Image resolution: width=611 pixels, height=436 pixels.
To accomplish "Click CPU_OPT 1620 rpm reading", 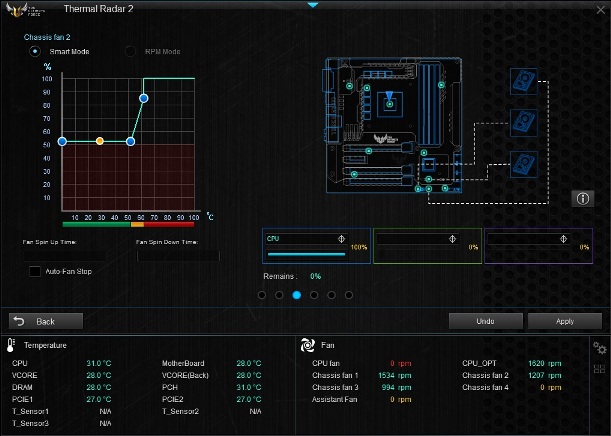I will [545, 363].
